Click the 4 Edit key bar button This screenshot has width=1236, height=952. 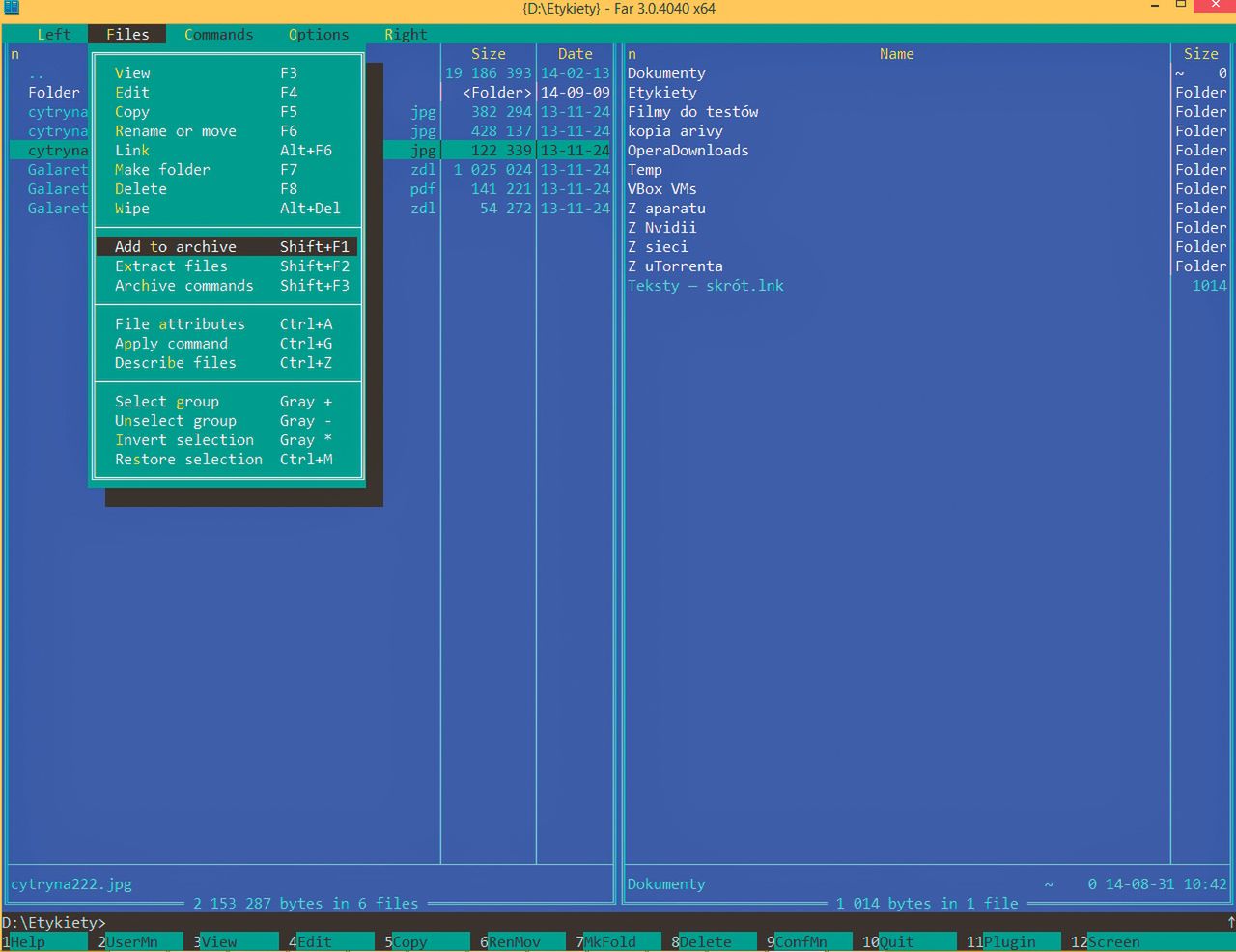(331, 941)
